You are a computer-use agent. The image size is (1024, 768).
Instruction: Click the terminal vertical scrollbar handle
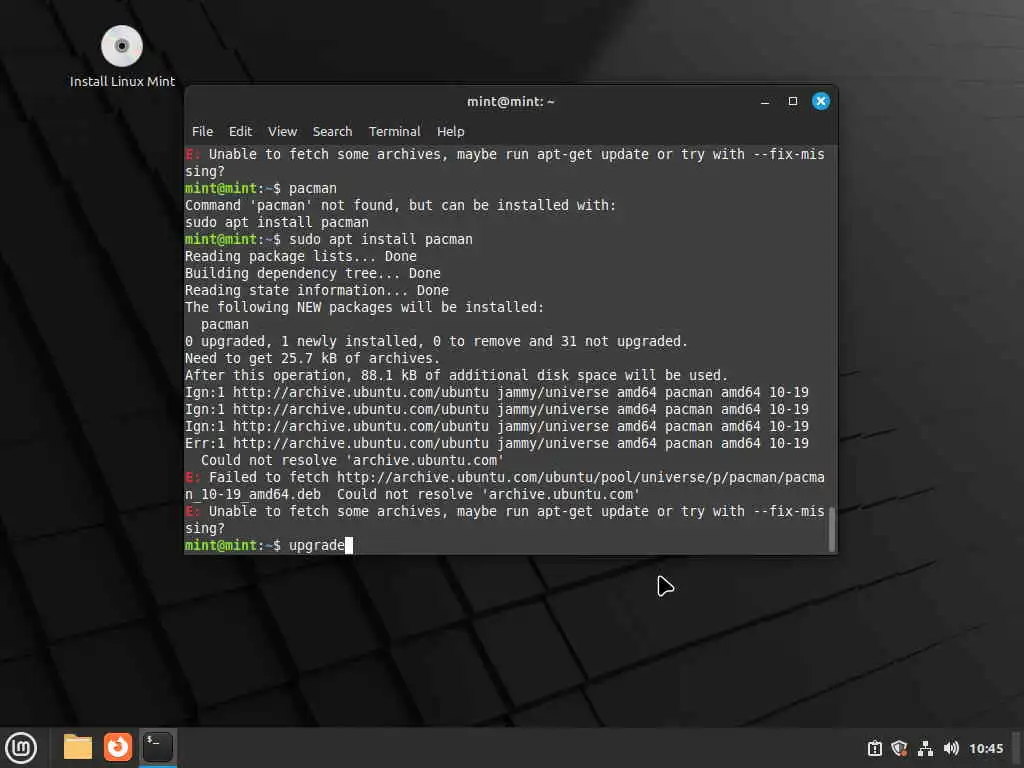(831, 528)
